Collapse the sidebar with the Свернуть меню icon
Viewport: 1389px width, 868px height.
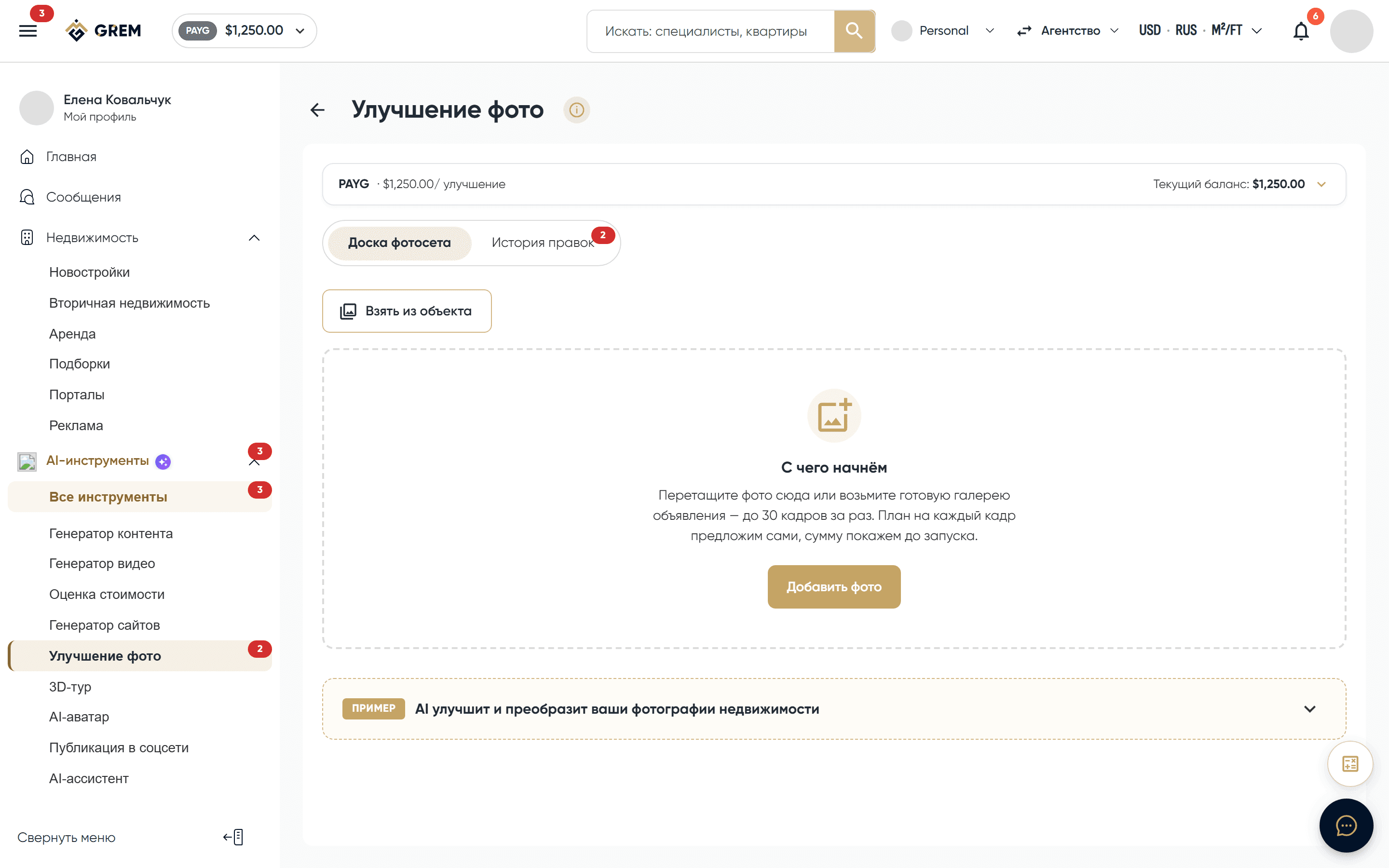coord(233,837)
